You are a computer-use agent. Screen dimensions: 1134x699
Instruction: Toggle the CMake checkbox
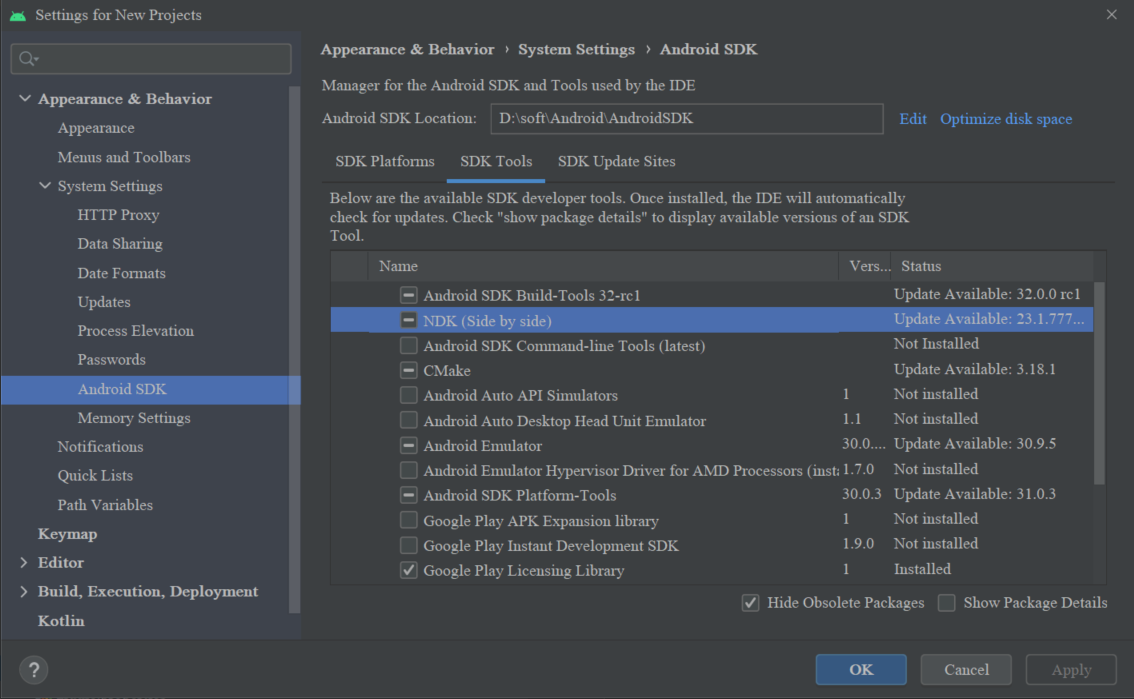(409, 370)
